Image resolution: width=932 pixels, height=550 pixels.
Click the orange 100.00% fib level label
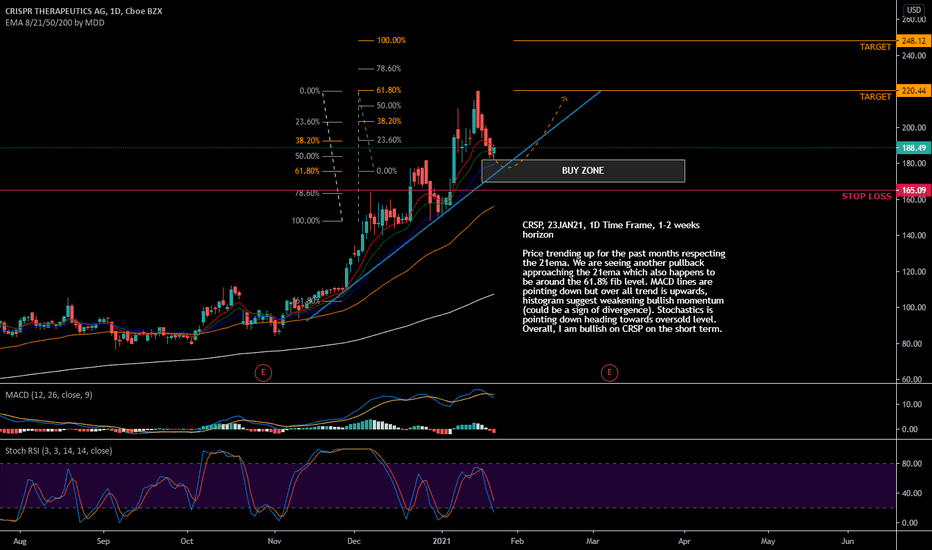(x=391, y=40)
